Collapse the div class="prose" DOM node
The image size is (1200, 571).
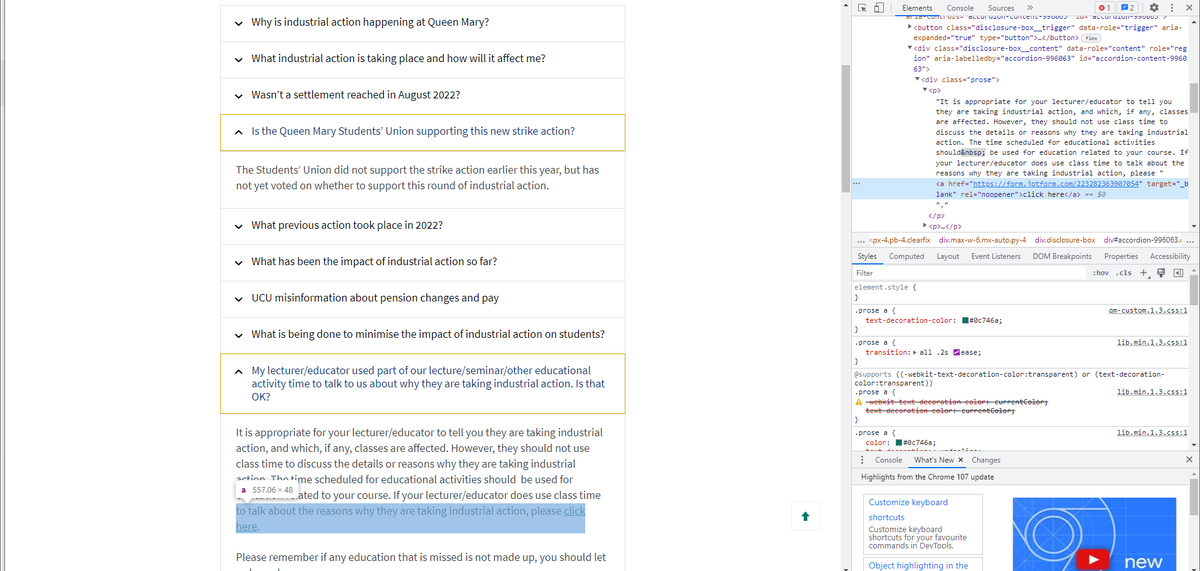[918, 79]
